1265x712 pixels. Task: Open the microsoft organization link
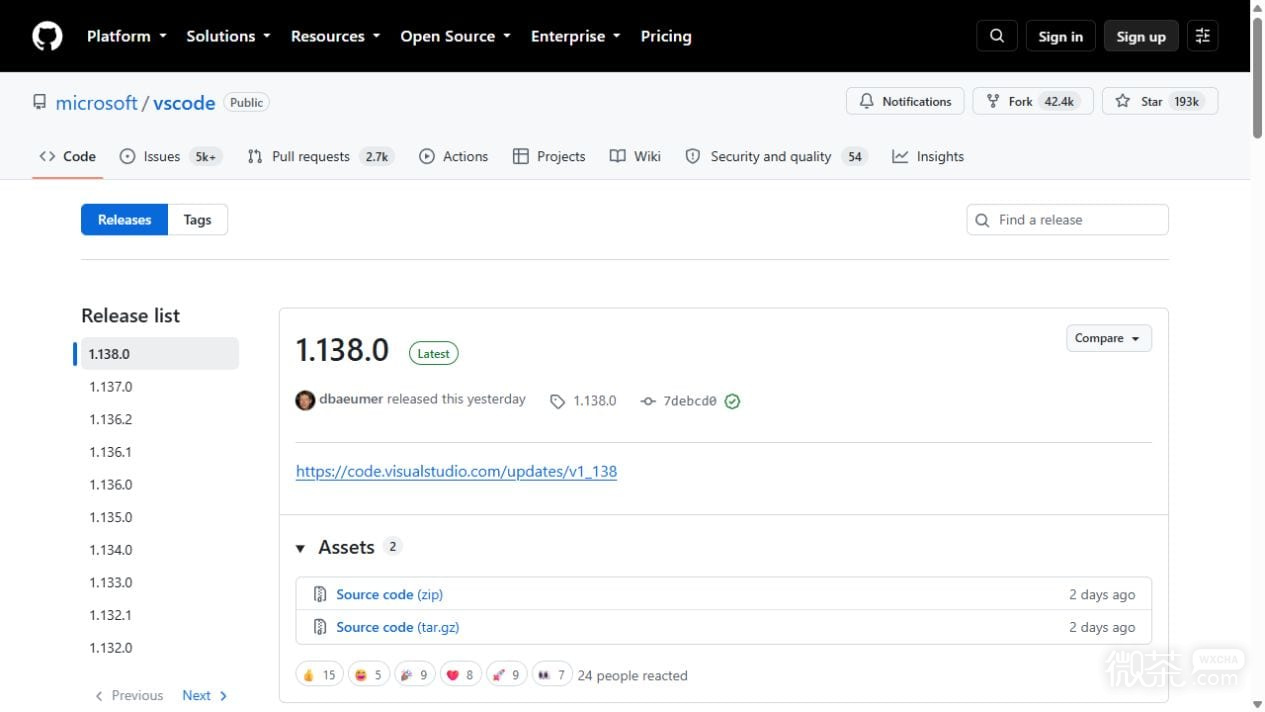pyautogui.click(x=96, y=102)
